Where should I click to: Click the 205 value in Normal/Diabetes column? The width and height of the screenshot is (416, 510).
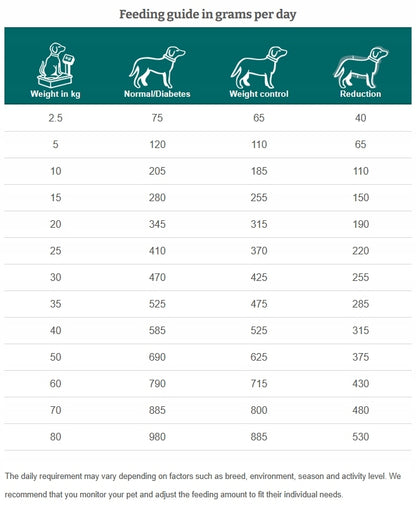[x=157, y=171]
